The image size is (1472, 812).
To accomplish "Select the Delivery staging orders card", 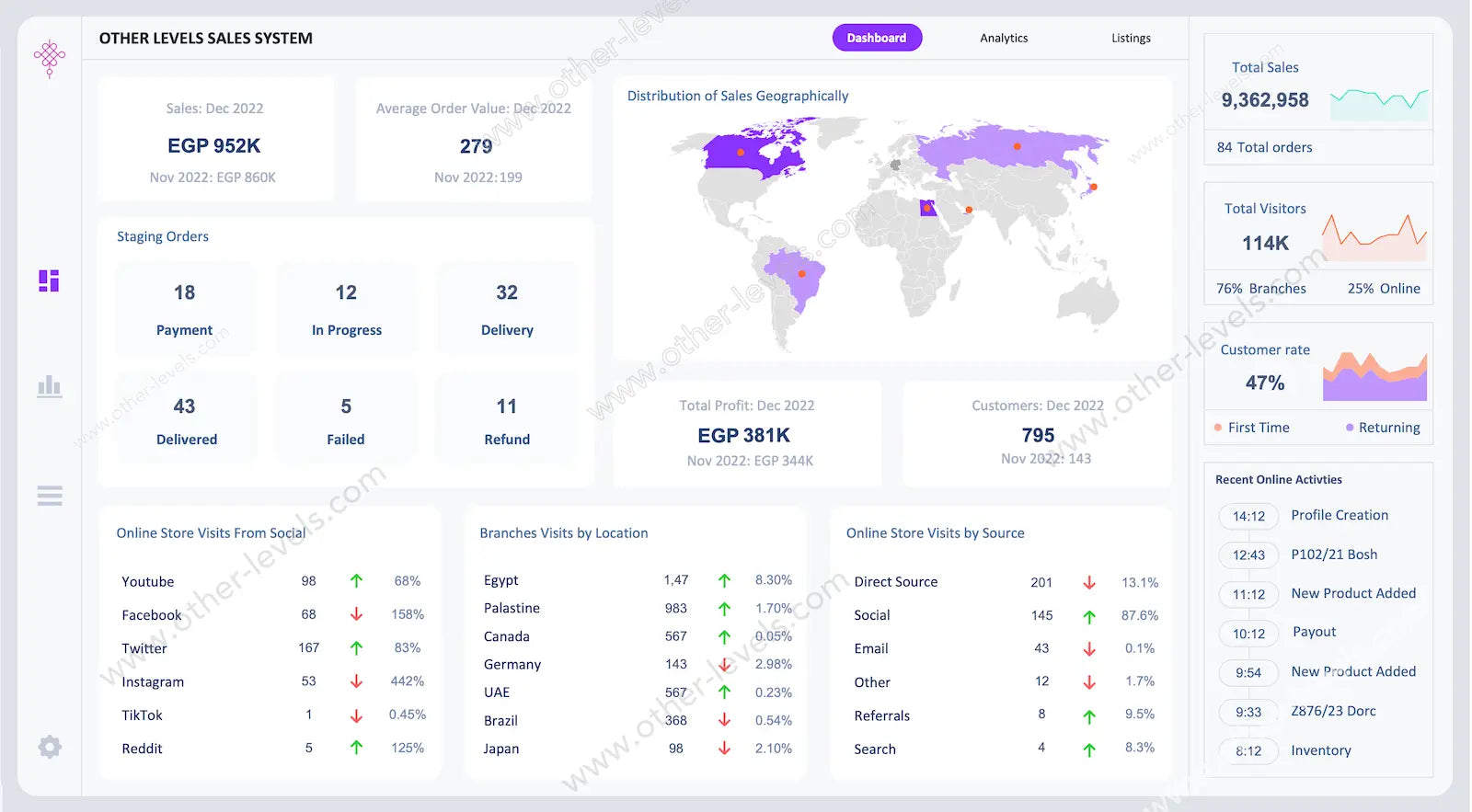I will click(507, 309).
